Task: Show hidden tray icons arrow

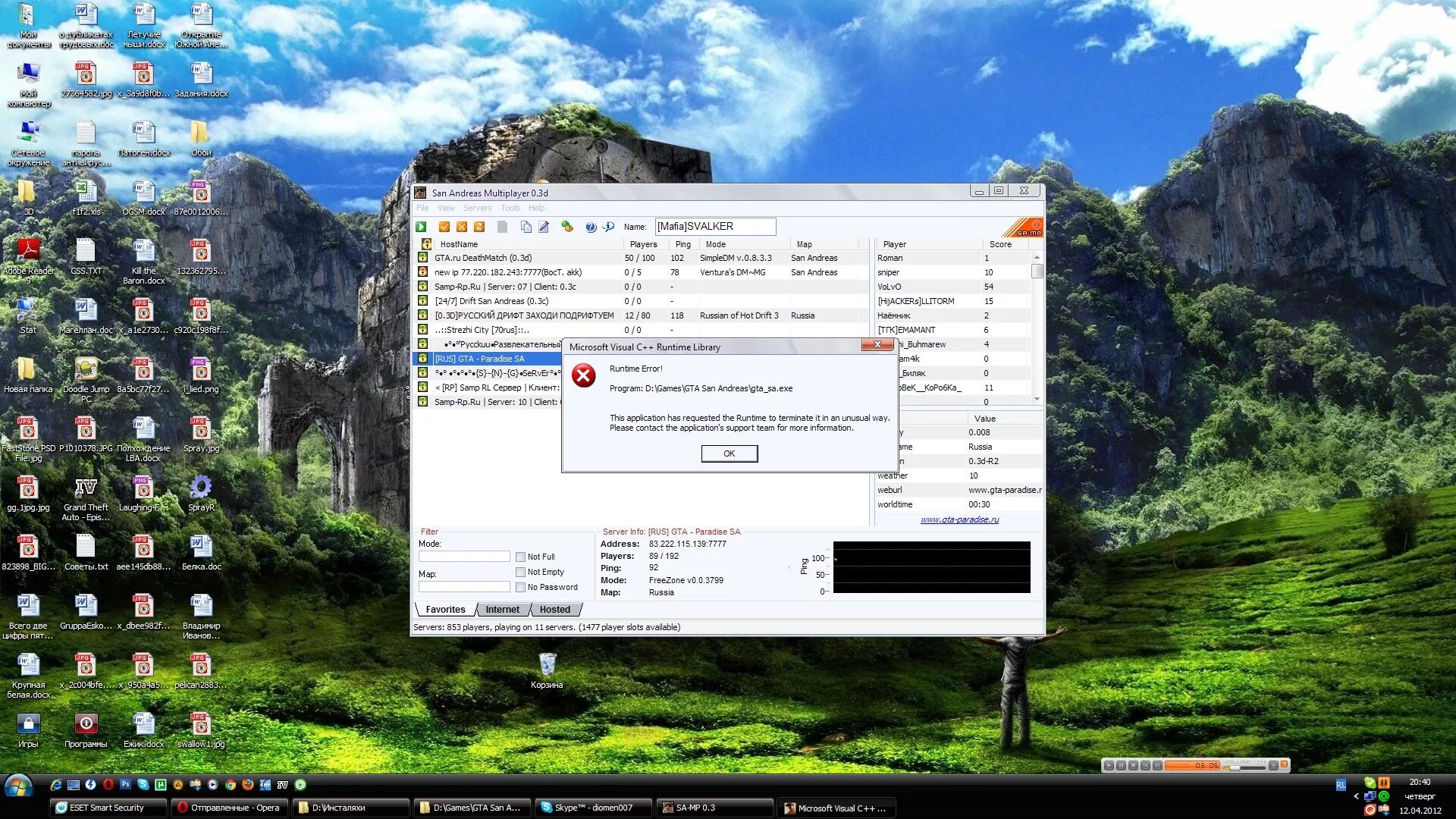Action: coord(1356,796)
